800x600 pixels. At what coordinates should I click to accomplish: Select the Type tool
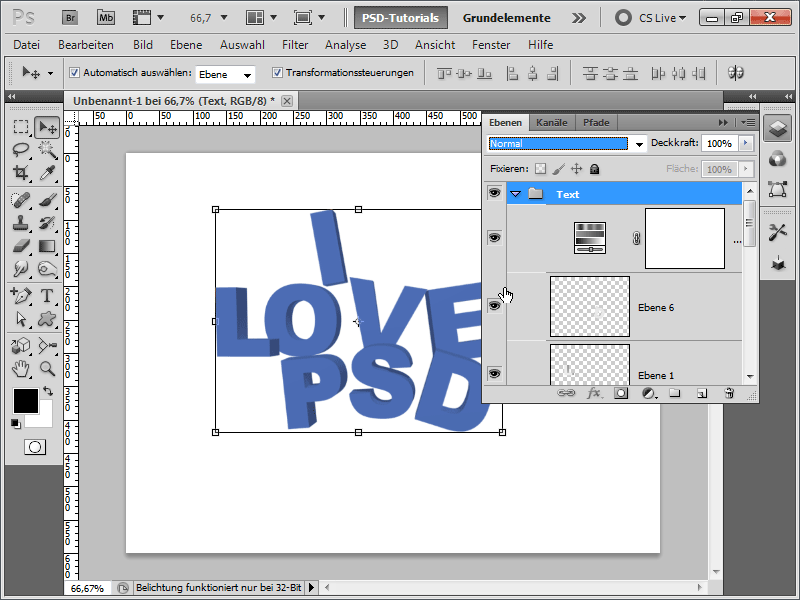tap(47, 295)
